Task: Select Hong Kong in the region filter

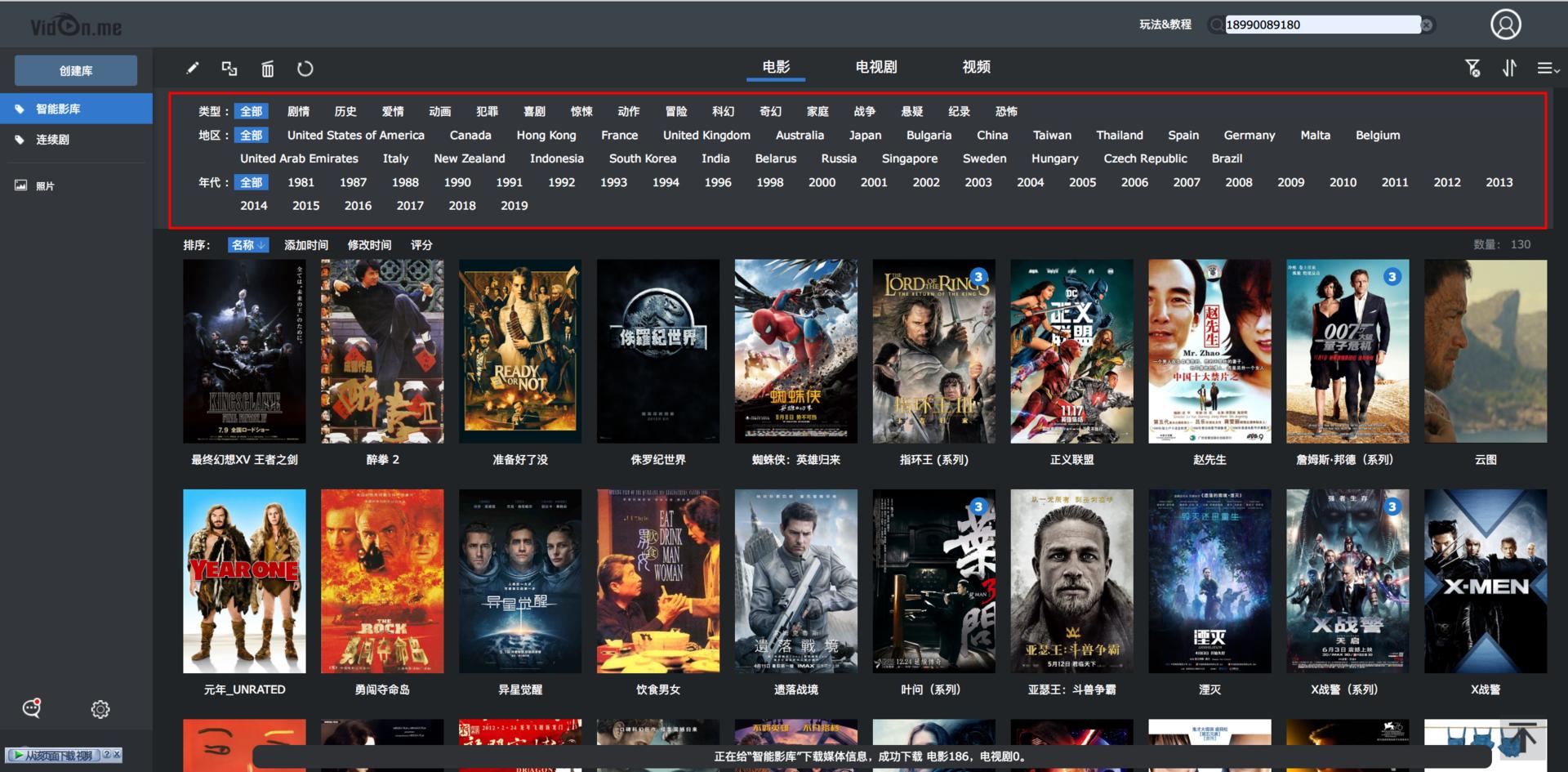Action: pyautogui.click(x=546, y=135)
